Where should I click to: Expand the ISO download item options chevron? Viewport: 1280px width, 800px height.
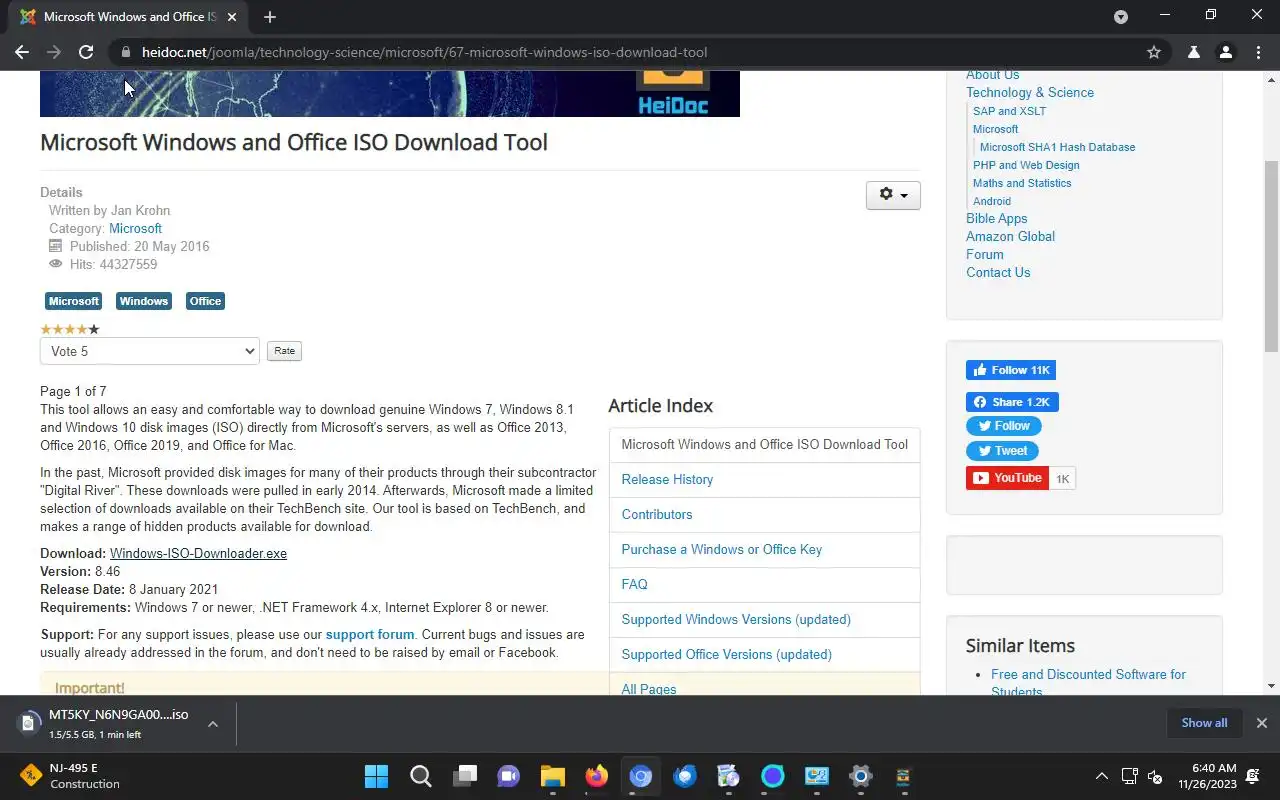click(x=213, y=724)
